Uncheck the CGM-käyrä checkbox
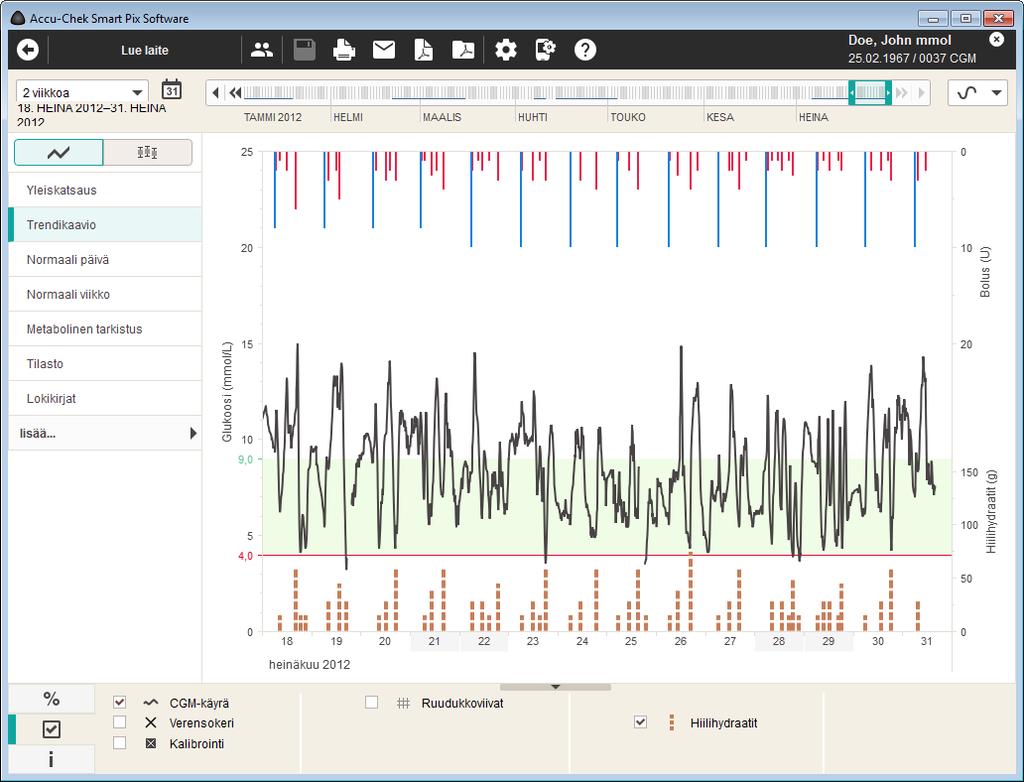 coord(120,702)
